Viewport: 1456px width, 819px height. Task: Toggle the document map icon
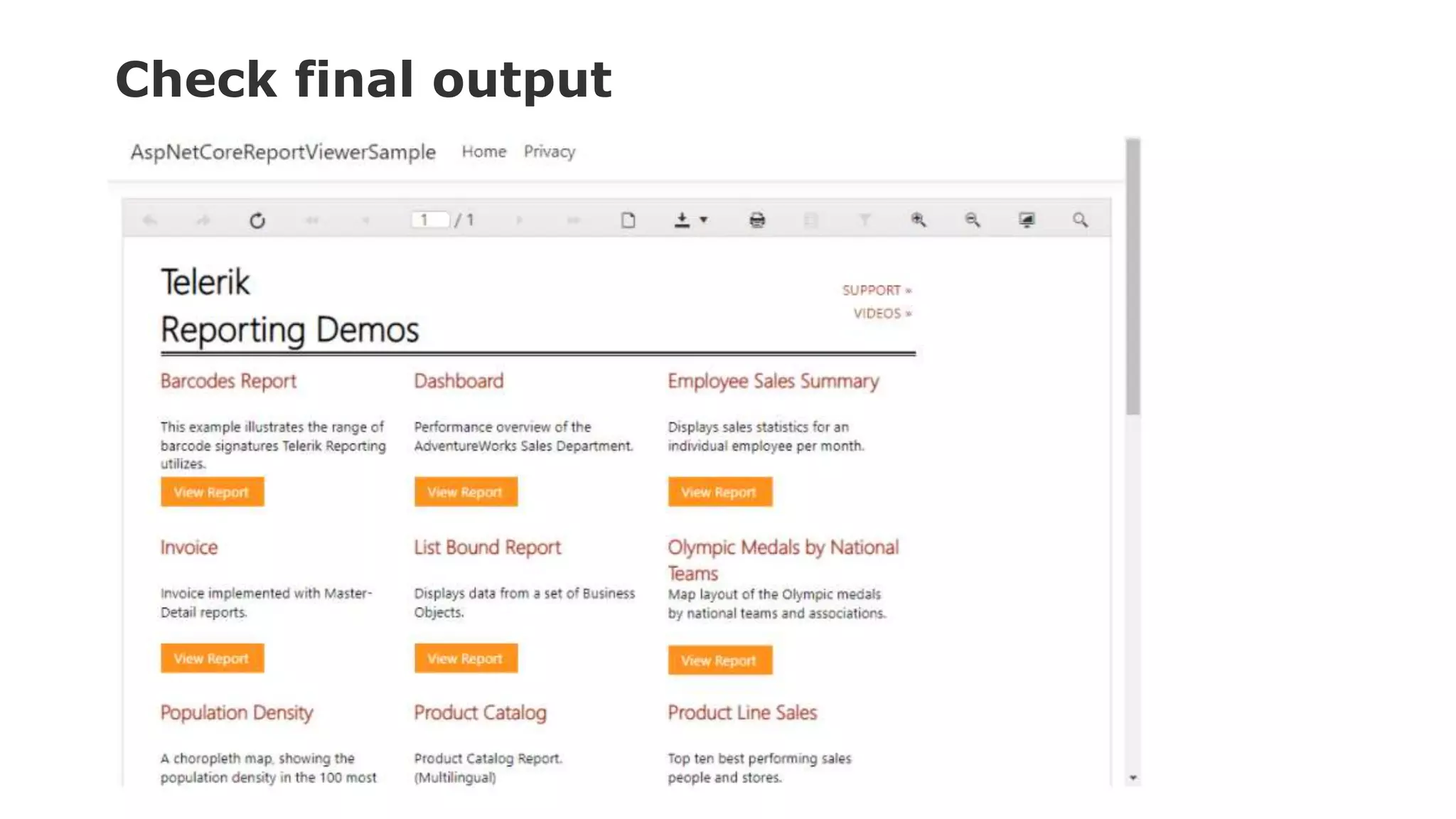pyautogui.click(x=811, y=220)
